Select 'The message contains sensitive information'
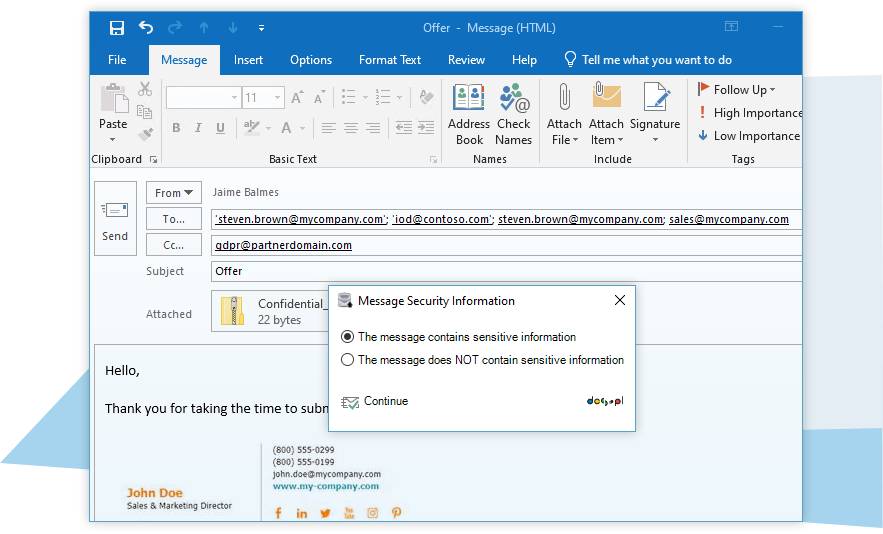883x534 pixels. 348,337
